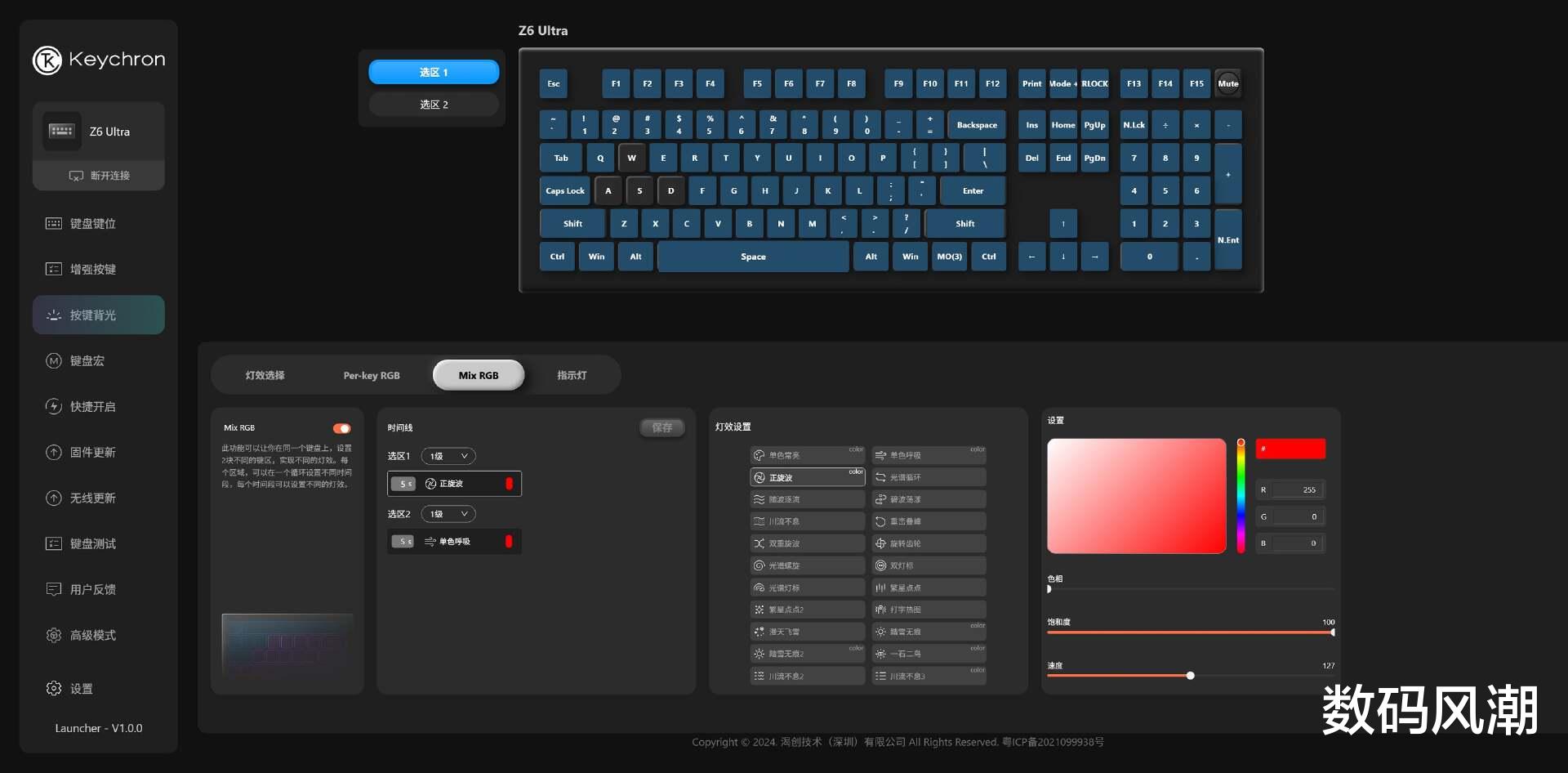Open 键盘键位 keymap icon in sidebar

pos(54,223)
